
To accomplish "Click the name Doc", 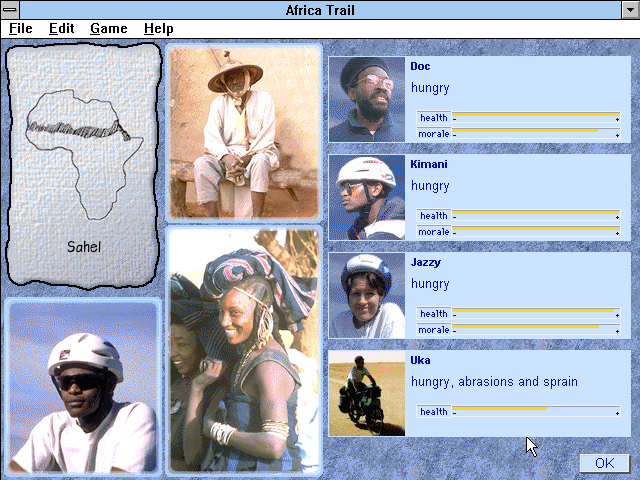I will 420,66.
